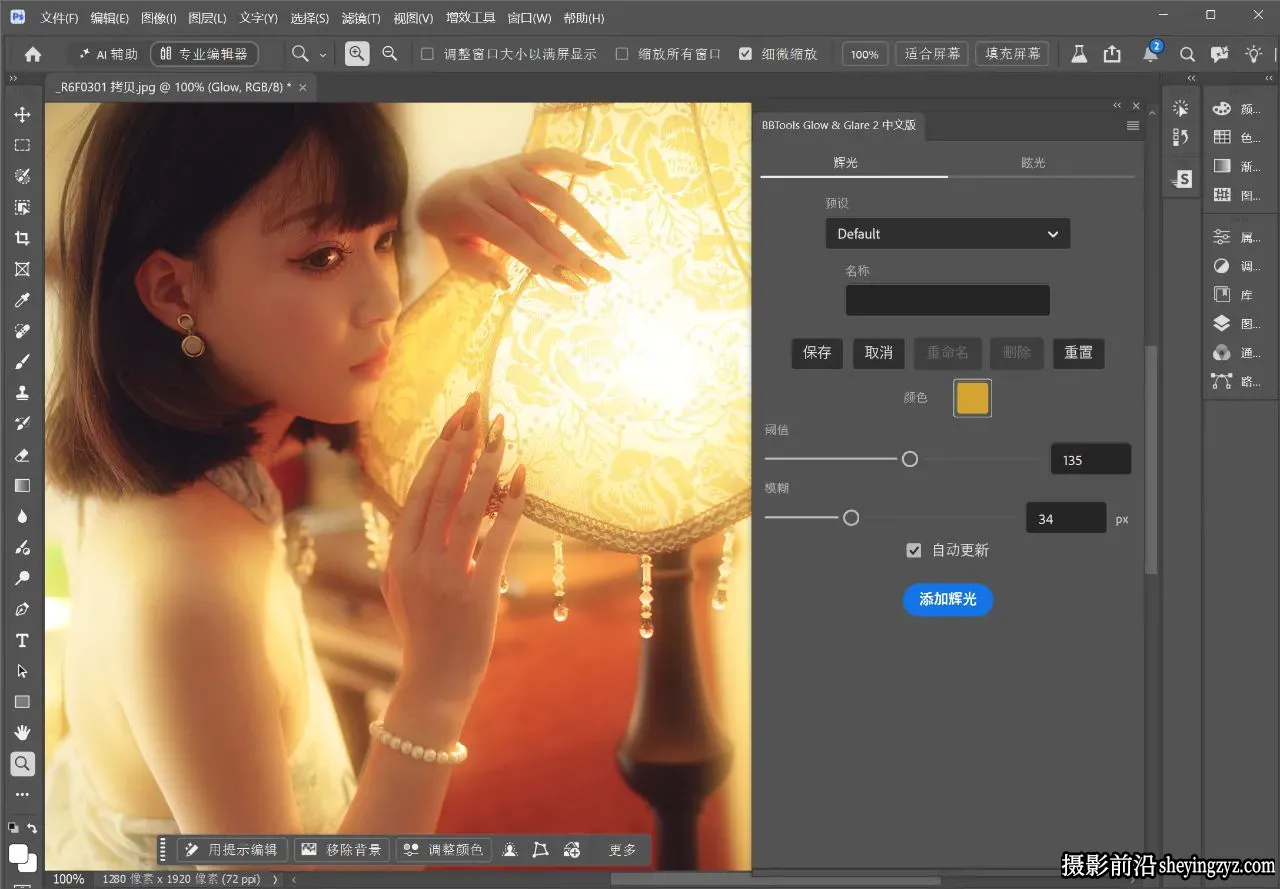
Task: Select the Eyedropper tool
Action: 22,300
